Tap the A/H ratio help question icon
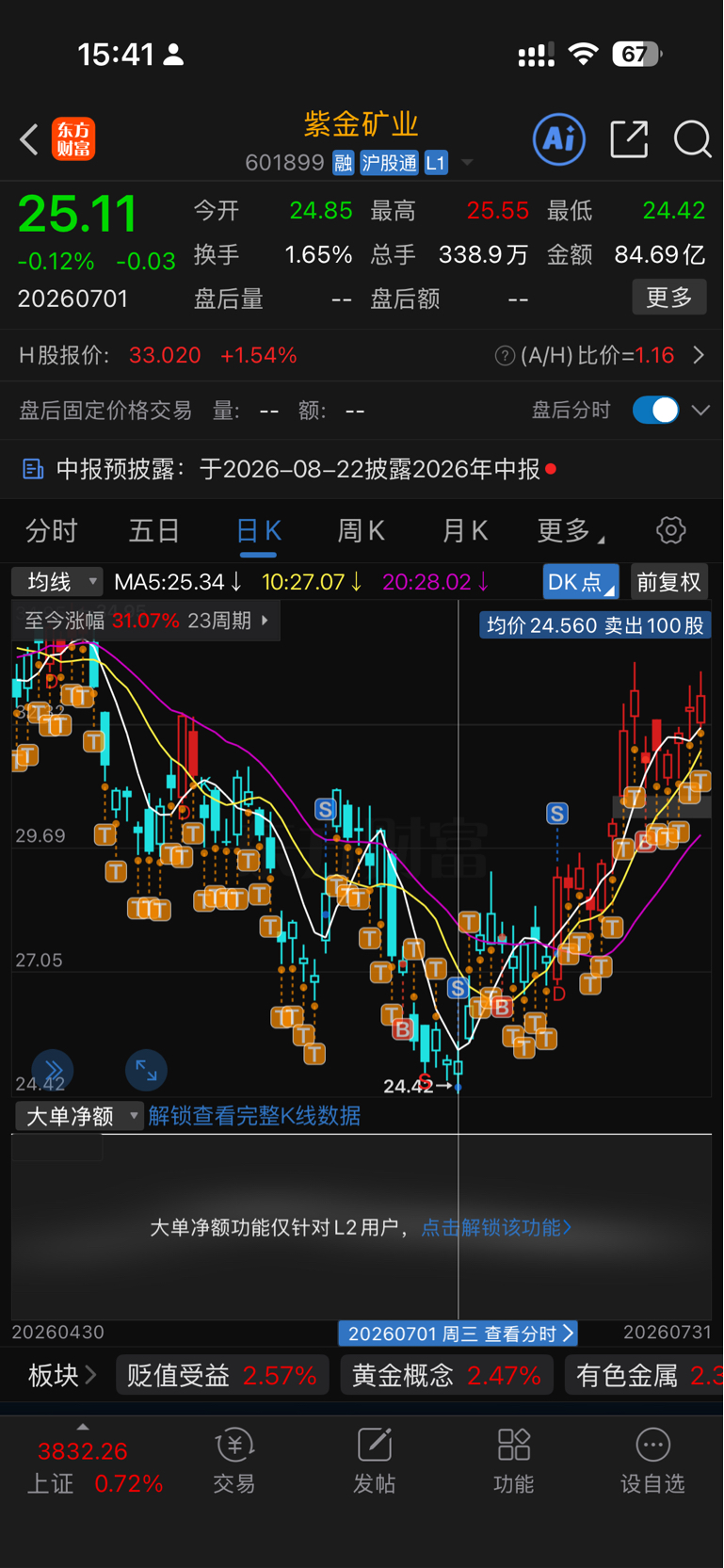This screenshot has height=1568, width=724. click(x=506, y=356)
